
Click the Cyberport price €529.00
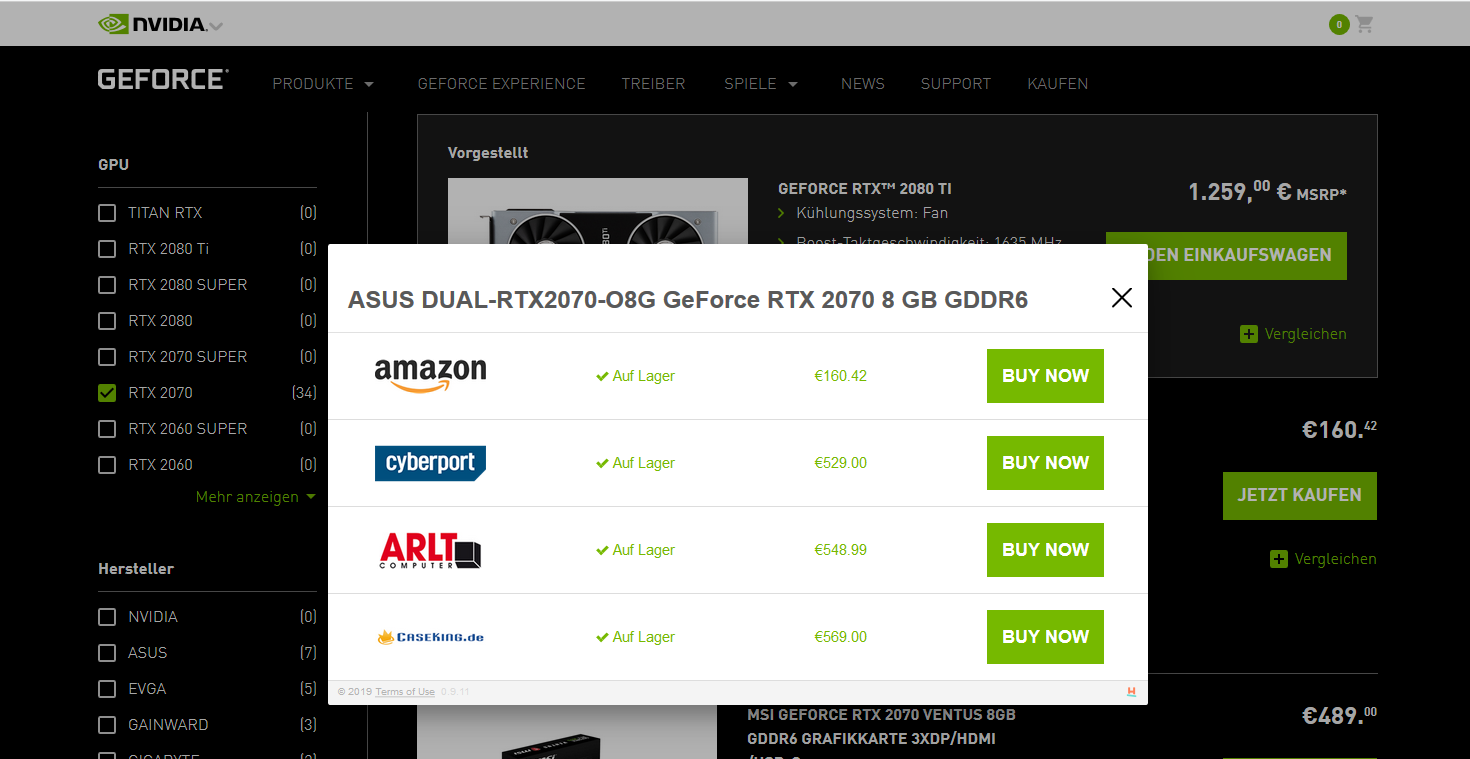click(x=840, y=463)
